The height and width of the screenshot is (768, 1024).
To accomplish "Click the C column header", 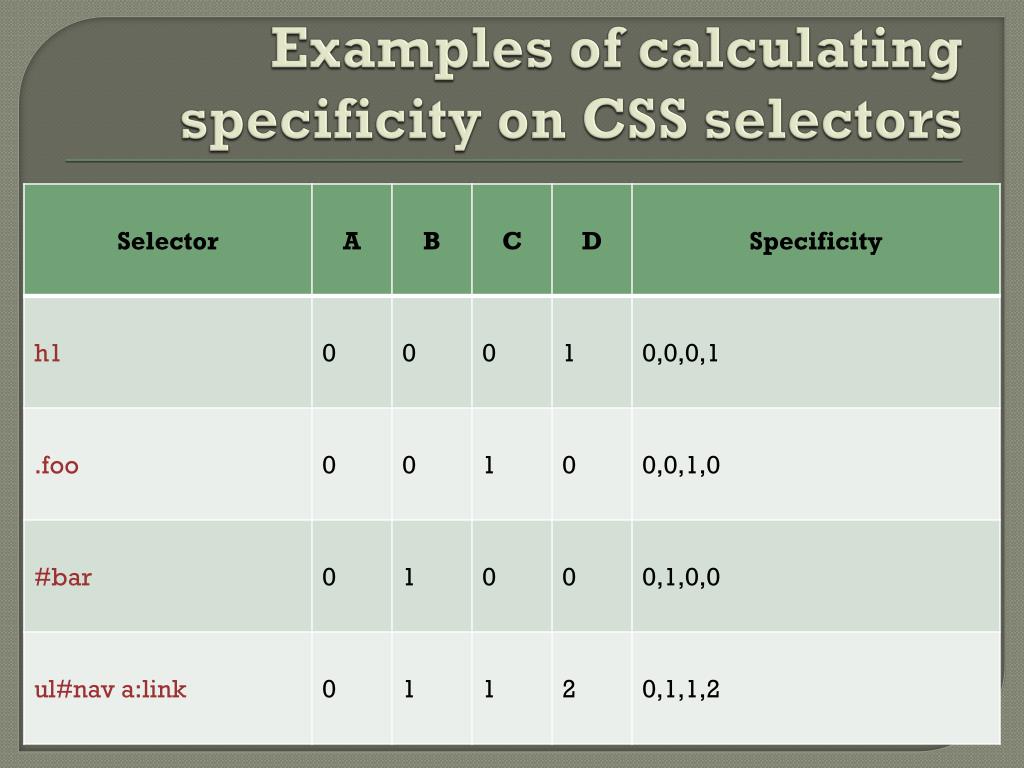I will coord(512,240).
